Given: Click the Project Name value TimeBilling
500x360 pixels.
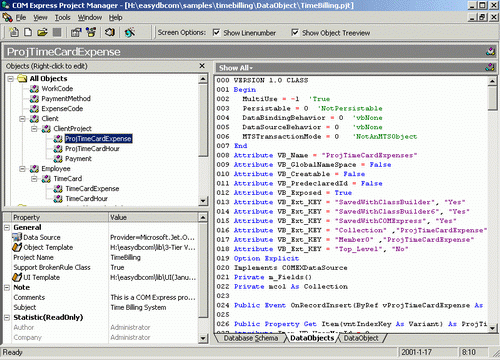Looking at the screenshot, I should click(126, 257).
